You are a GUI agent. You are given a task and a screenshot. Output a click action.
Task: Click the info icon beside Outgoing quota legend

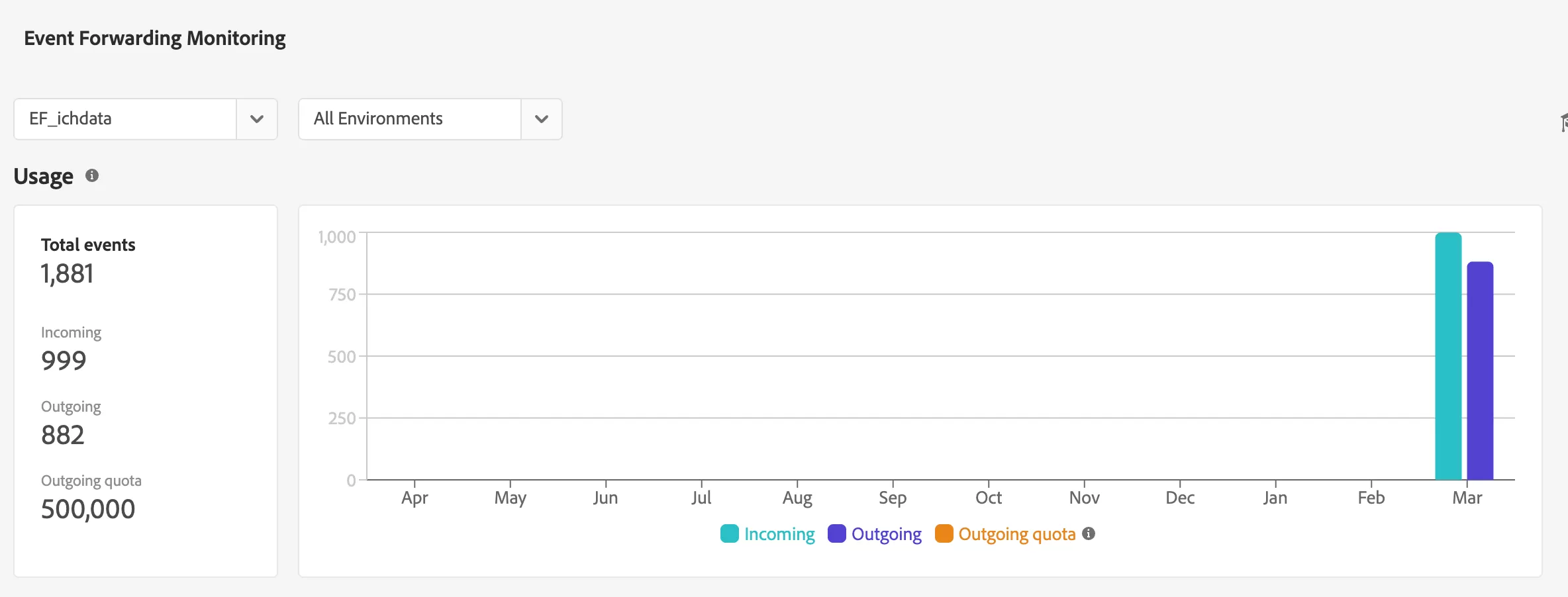coord(1089,533)
